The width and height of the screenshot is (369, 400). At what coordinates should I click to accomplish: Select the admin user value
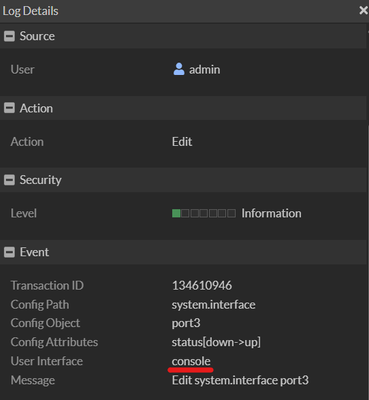pyautogui.click(x=204, y=70)
